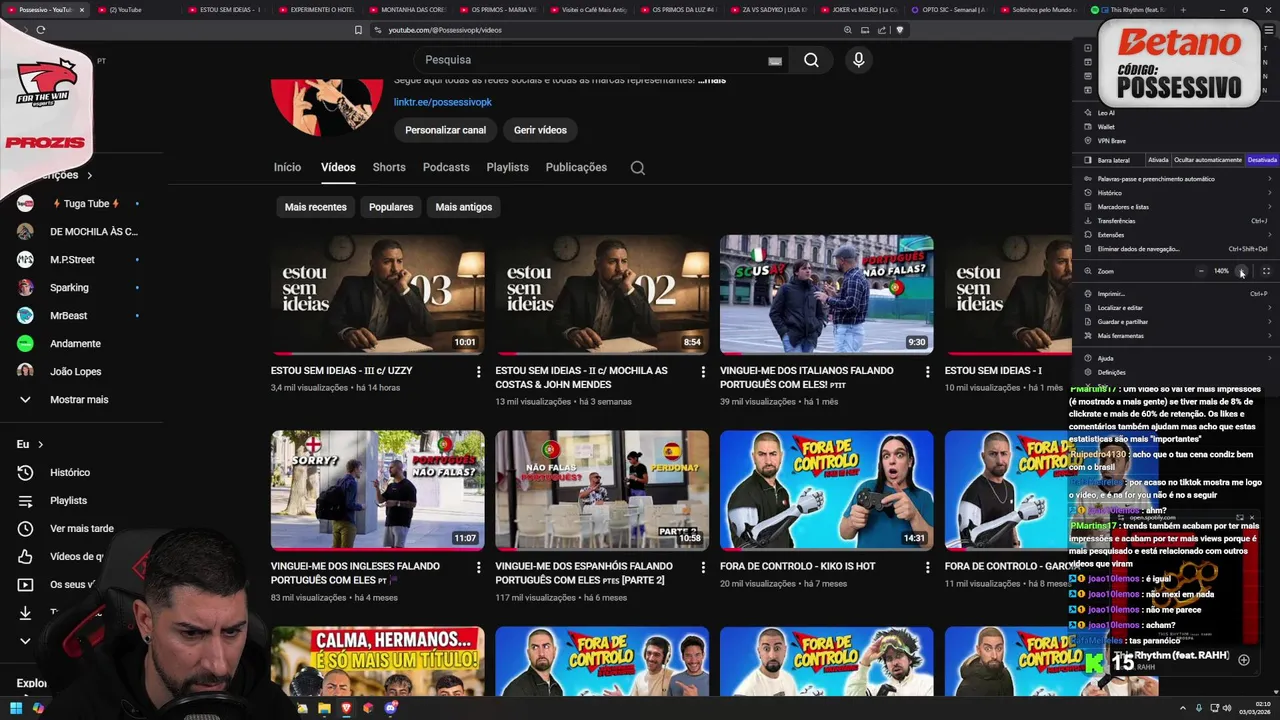Viewport: 1280px width, 720px height.
Task: Bookmark the page via address bar icon
Action: [358, 30]
